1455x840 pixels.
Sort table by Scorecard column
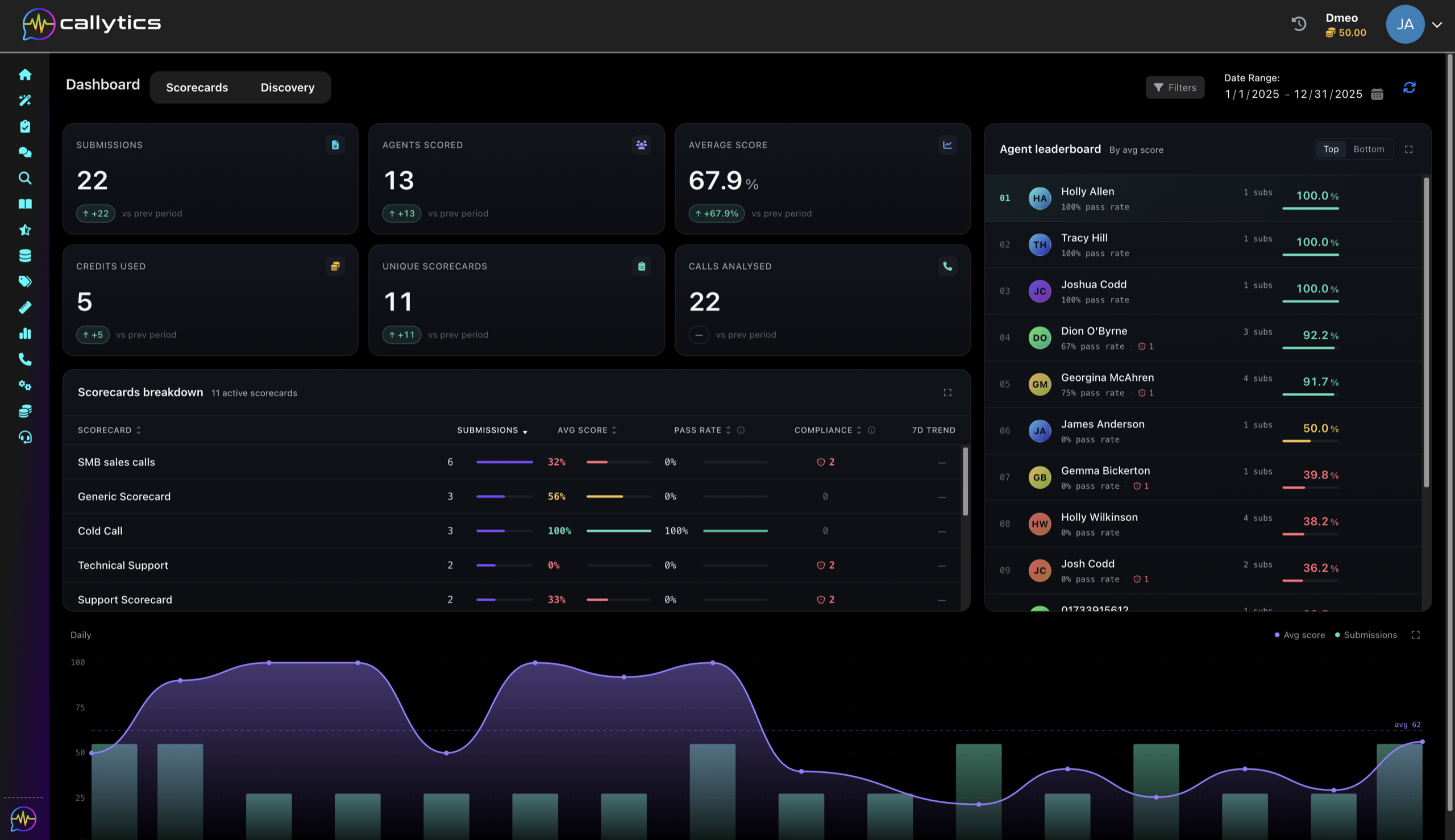pyautogui.click(x=109, y=430)
